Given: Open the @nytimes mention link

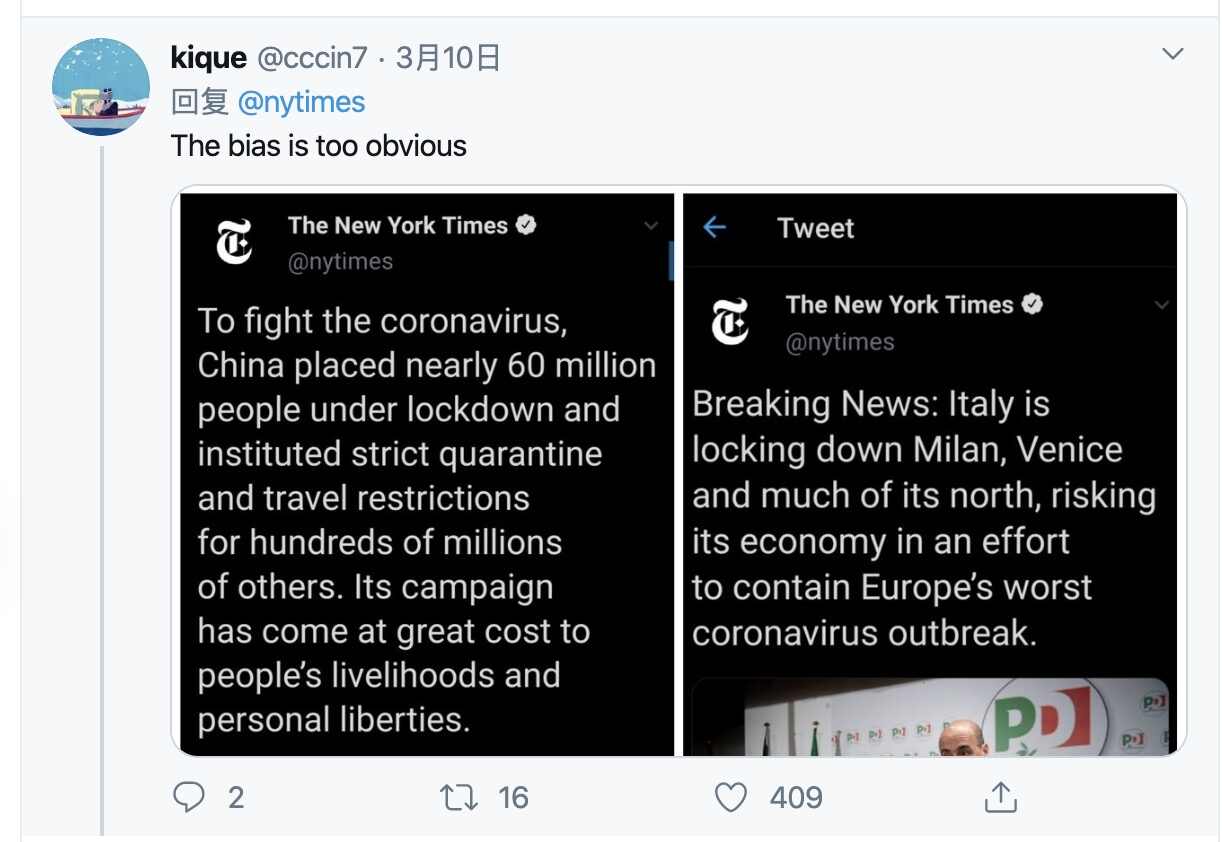Looking at the screenshot, I should (x=301, y=102).
